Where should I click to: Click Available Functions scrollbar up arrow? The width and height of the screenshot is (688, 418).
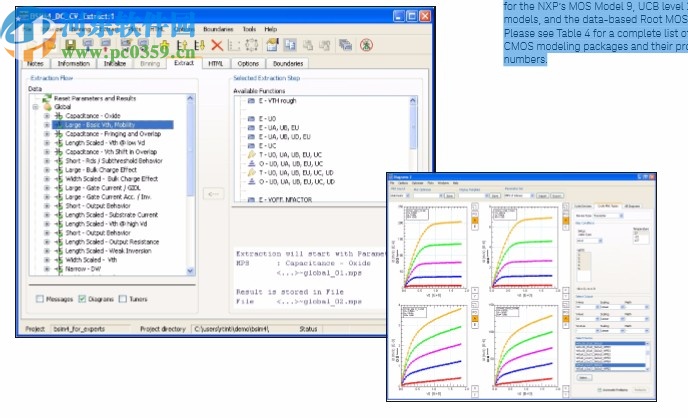[x=412, y=101]
